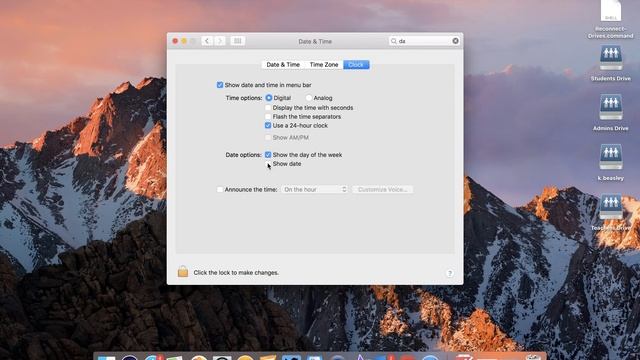The width and height of the screenshot is (640, 360).
Task: Select the Clock tab
Action: (356, 64)
